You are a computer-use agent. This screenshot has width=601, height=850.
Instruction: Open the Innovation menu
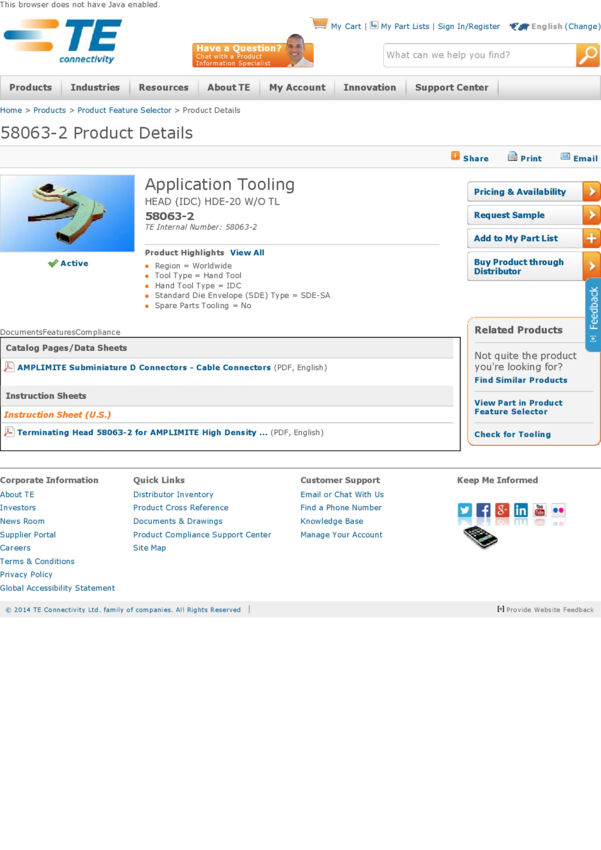tap(370, 87)
